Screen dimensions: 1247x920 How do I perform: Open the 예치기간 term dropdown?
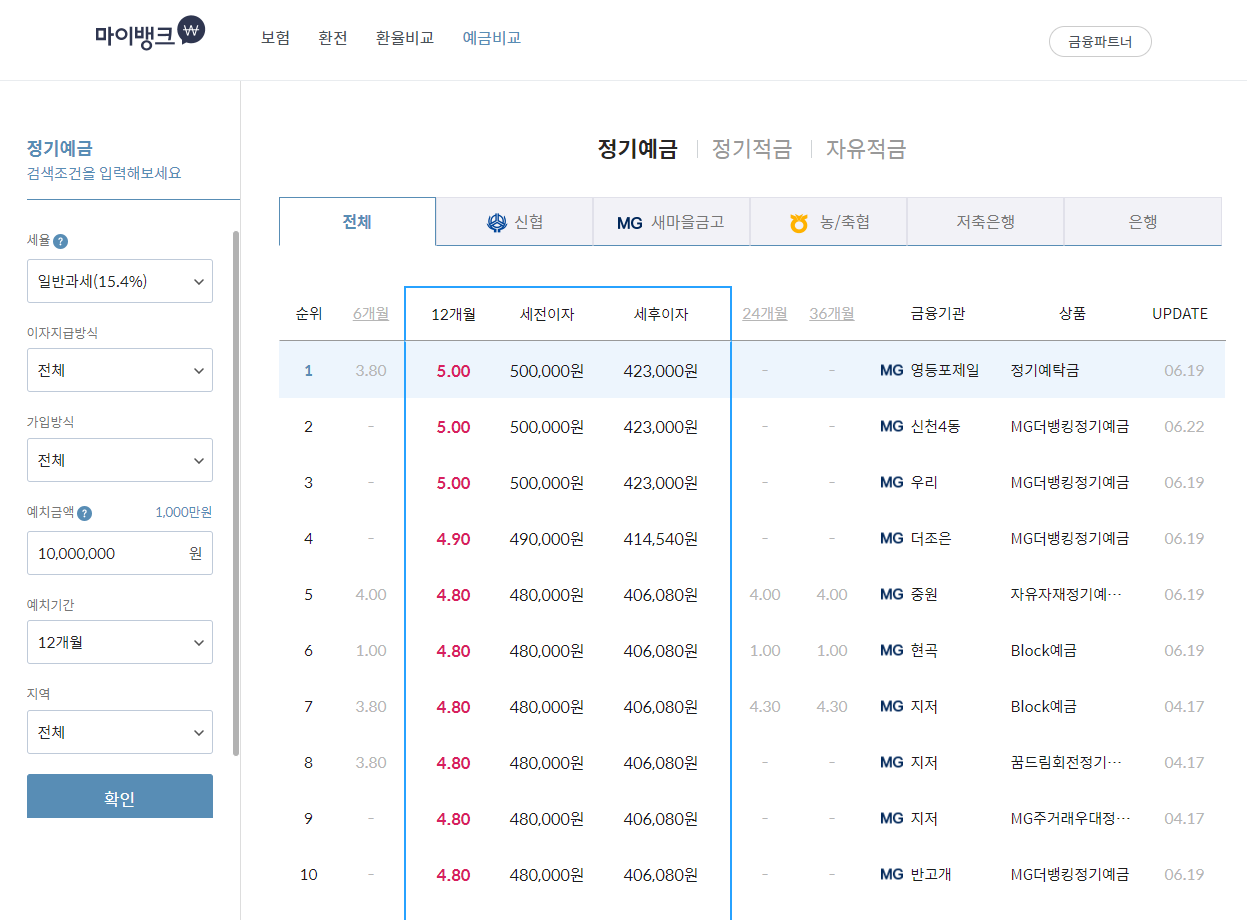tap(120, 642)
